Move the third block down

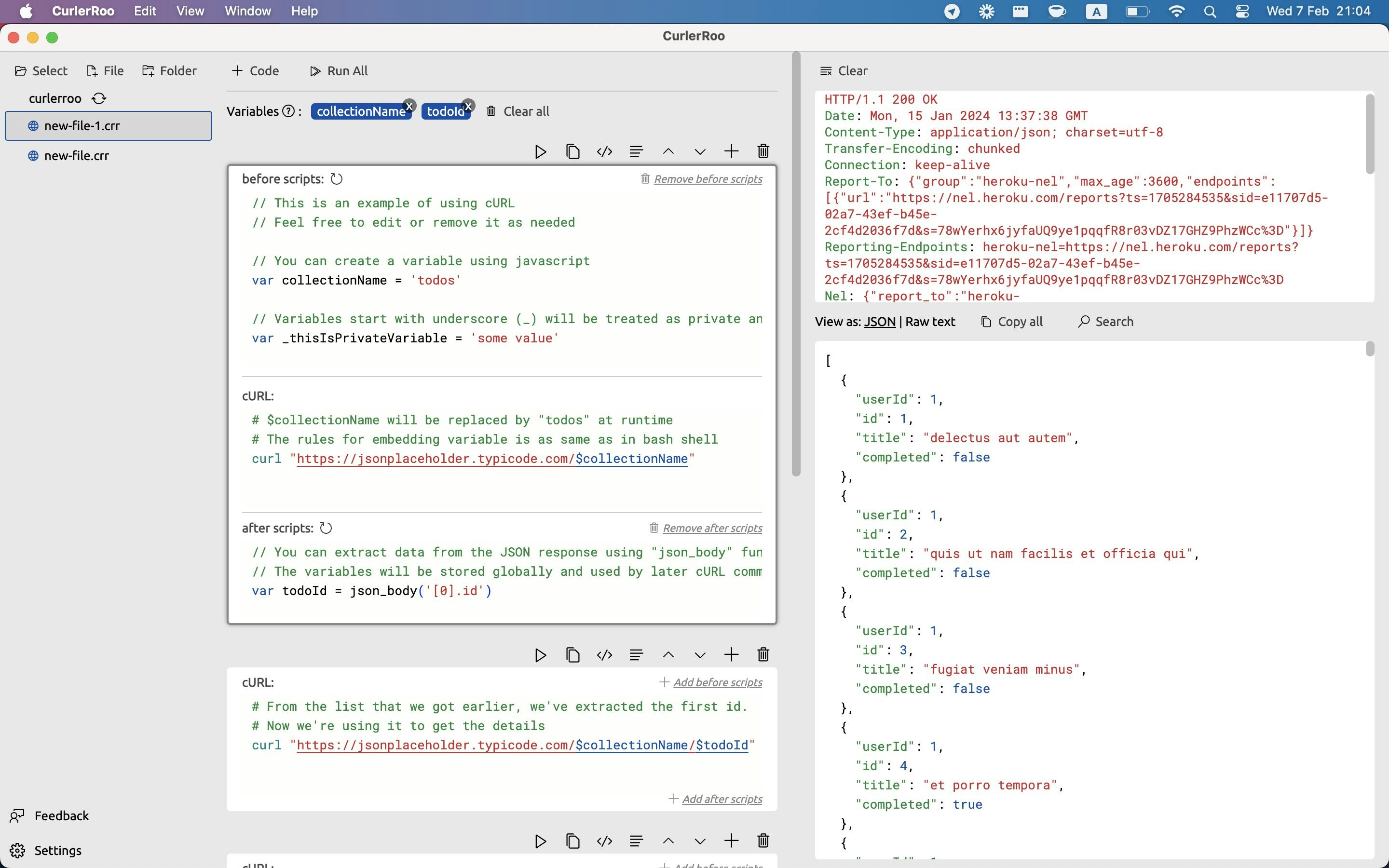point(700,841)
